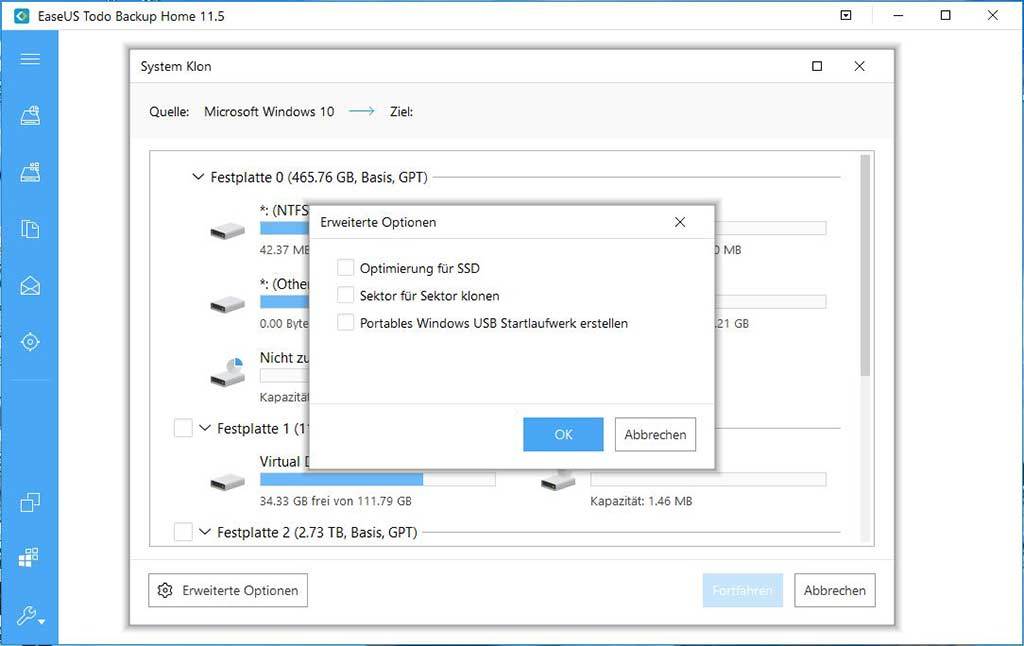Click the Clone icon in the sidebar

tap(30, 502)
